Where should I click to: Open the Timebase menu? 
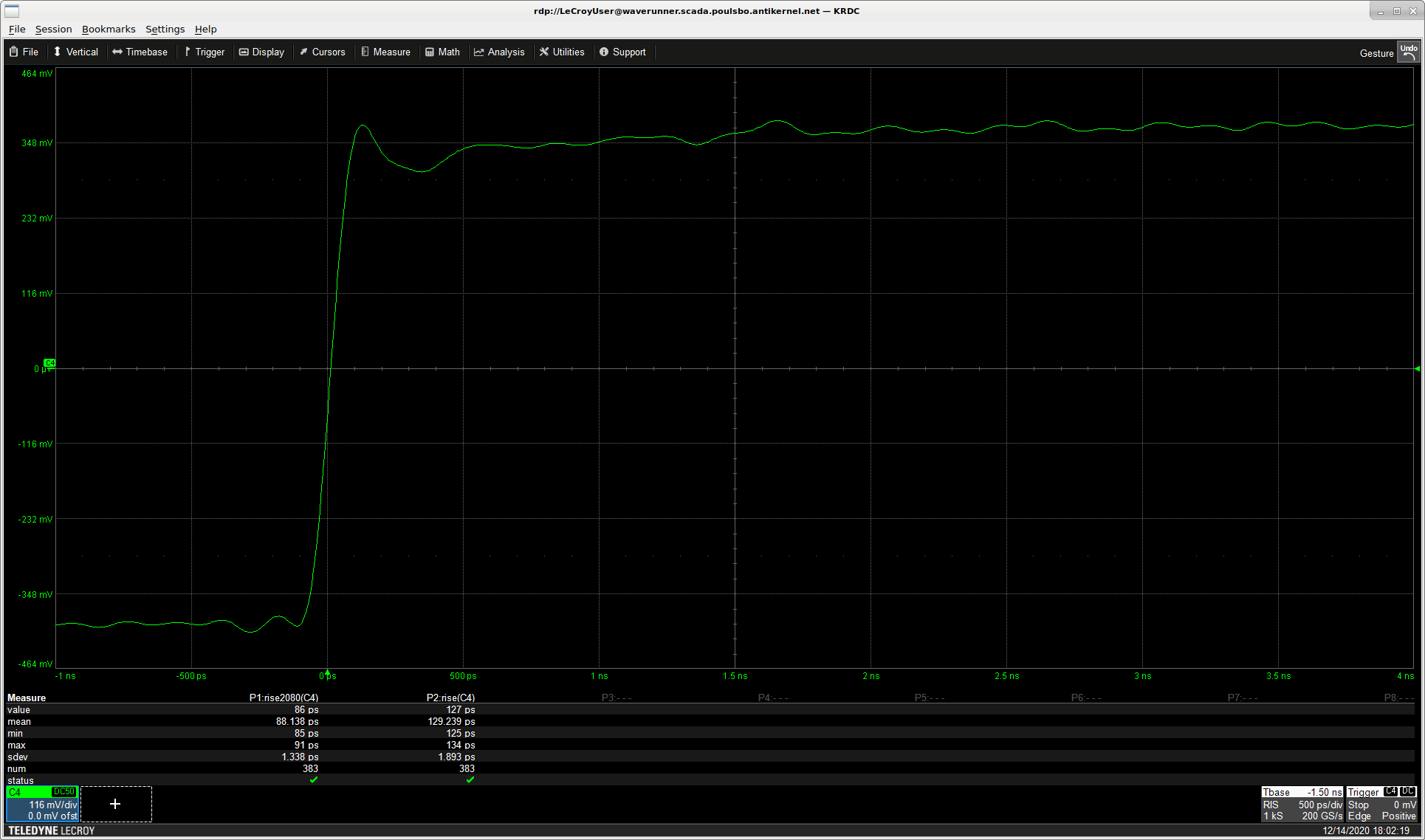[140, 52]
